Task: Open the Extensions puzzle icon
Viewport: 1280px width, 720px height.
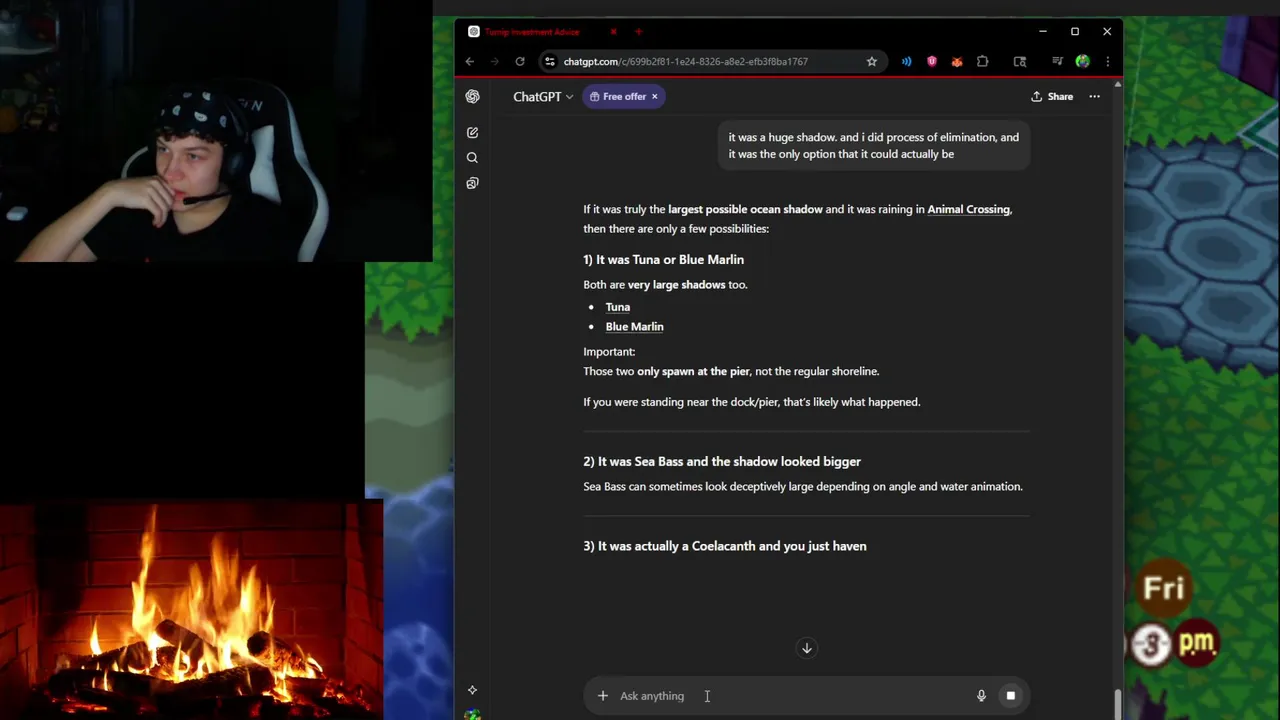Action: click(982, 61)
